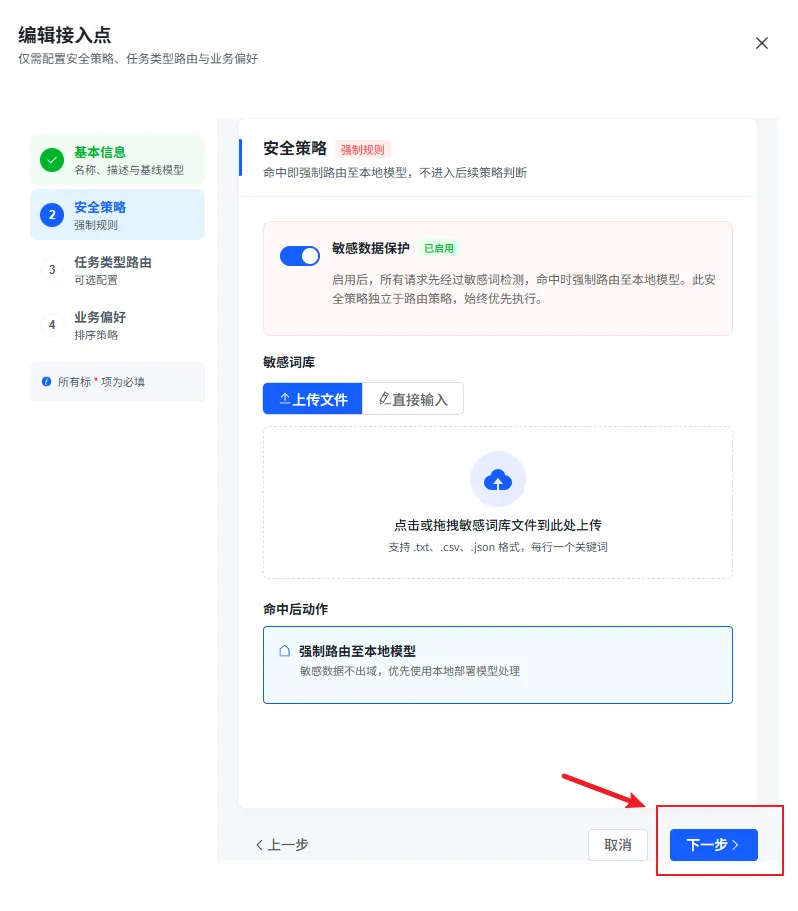Click the info icon beside 所有标*项为必填

(46, 382)
